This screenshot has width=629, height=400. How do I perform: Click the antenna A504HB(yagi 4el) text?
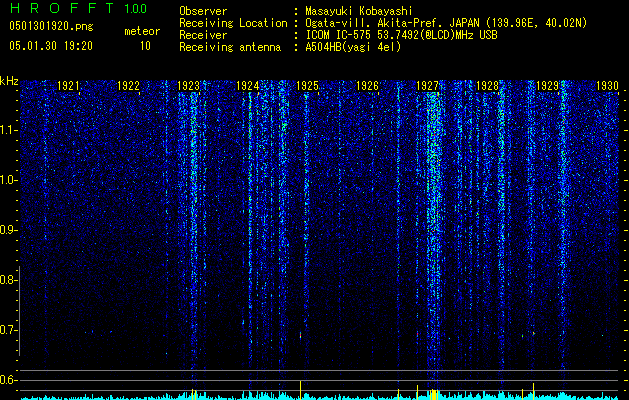tap(353, 47)
